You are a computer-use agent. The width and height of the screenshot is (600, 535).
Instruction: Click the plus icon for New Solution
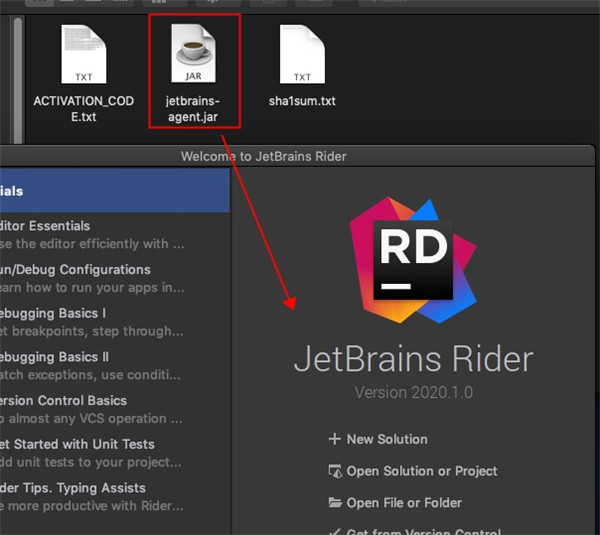coord(334,439)
